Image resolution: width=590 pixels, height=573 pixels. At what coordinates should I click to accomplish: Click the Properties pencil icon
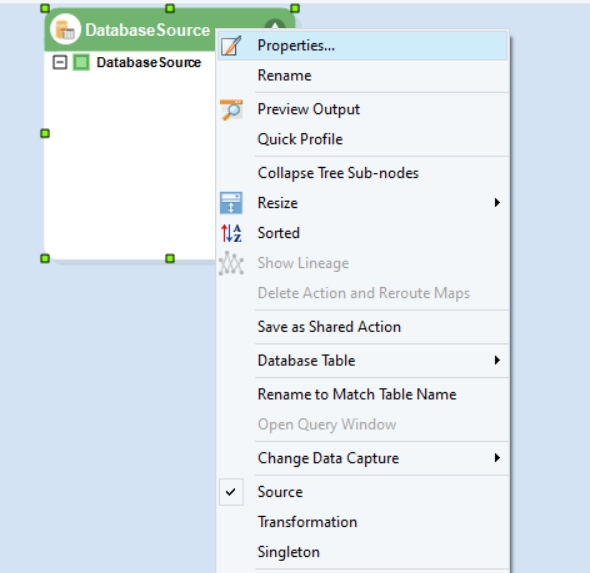pos(231,46)
